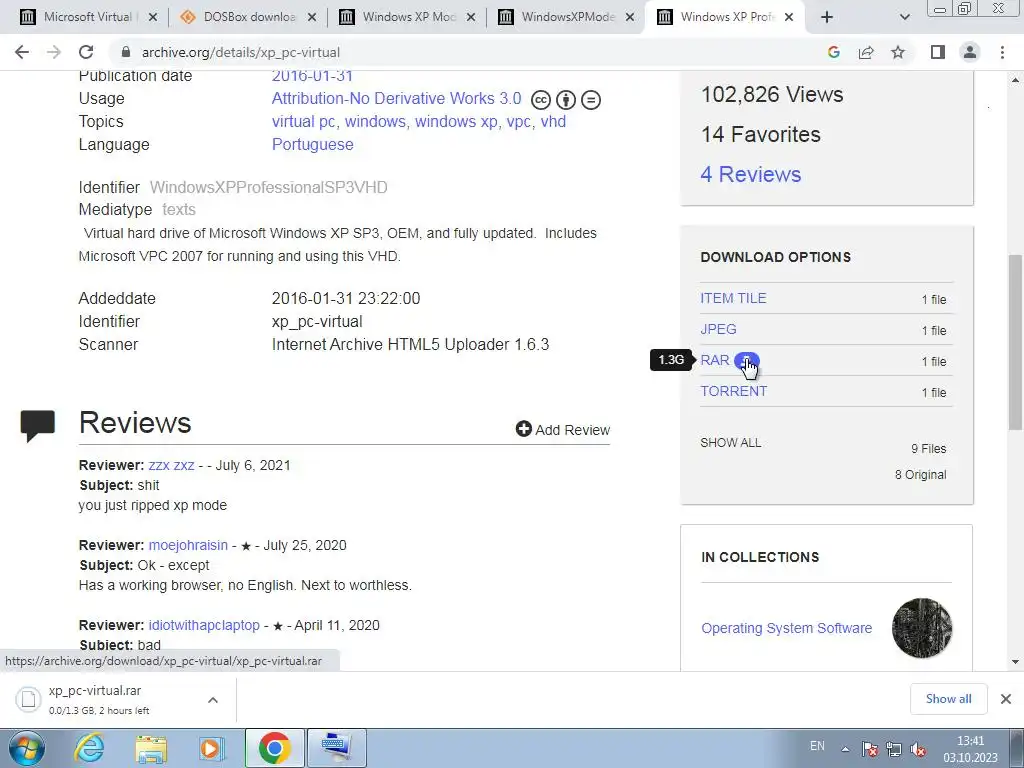Open reviewer idiotwithapclaptop profile

click(x=204, y=625)
